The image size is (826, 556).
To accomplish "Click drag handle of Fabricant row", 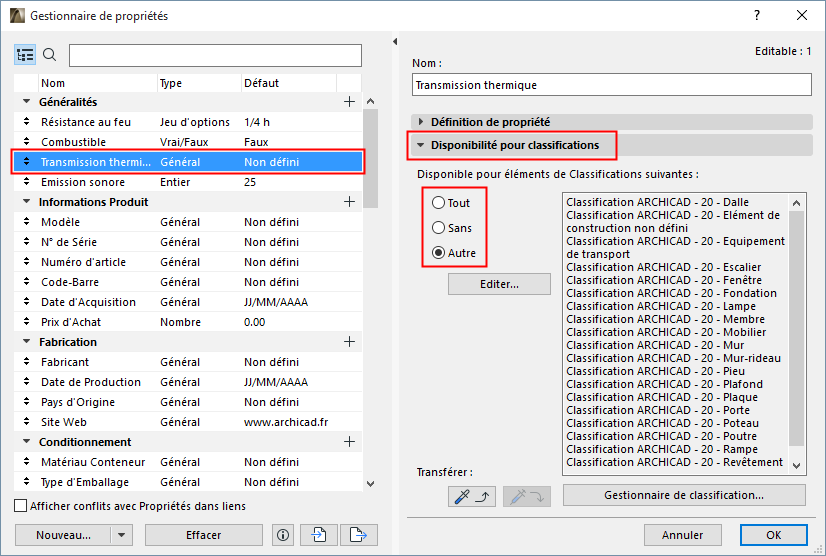I will click(26, 362).
